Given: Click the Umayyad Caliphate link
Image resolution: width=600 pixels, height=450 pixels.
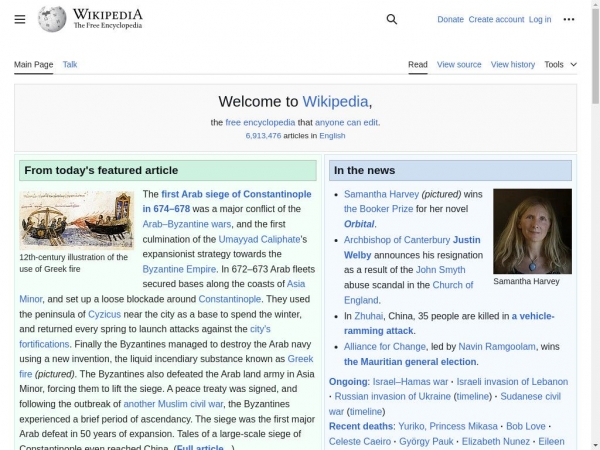Looking at the screenshot, I should [x=259, y=239].
